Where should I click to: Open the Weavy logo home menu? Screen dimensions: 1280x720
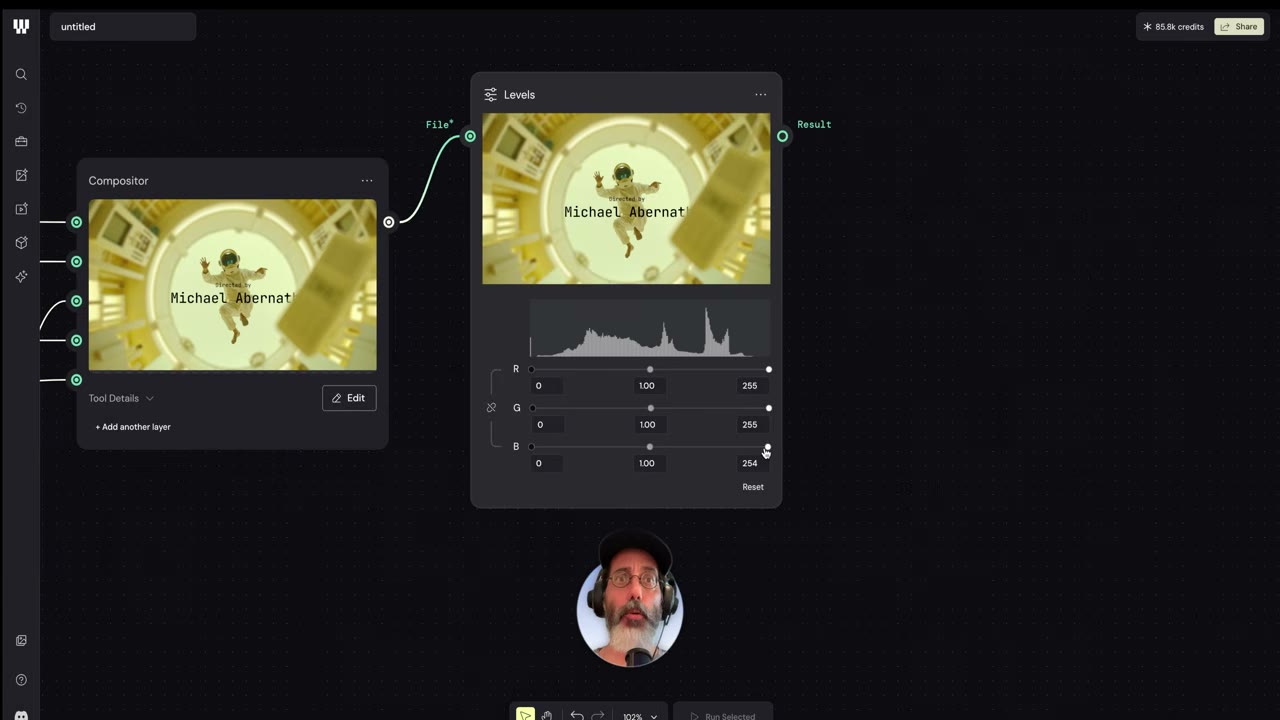coord(21,27)
